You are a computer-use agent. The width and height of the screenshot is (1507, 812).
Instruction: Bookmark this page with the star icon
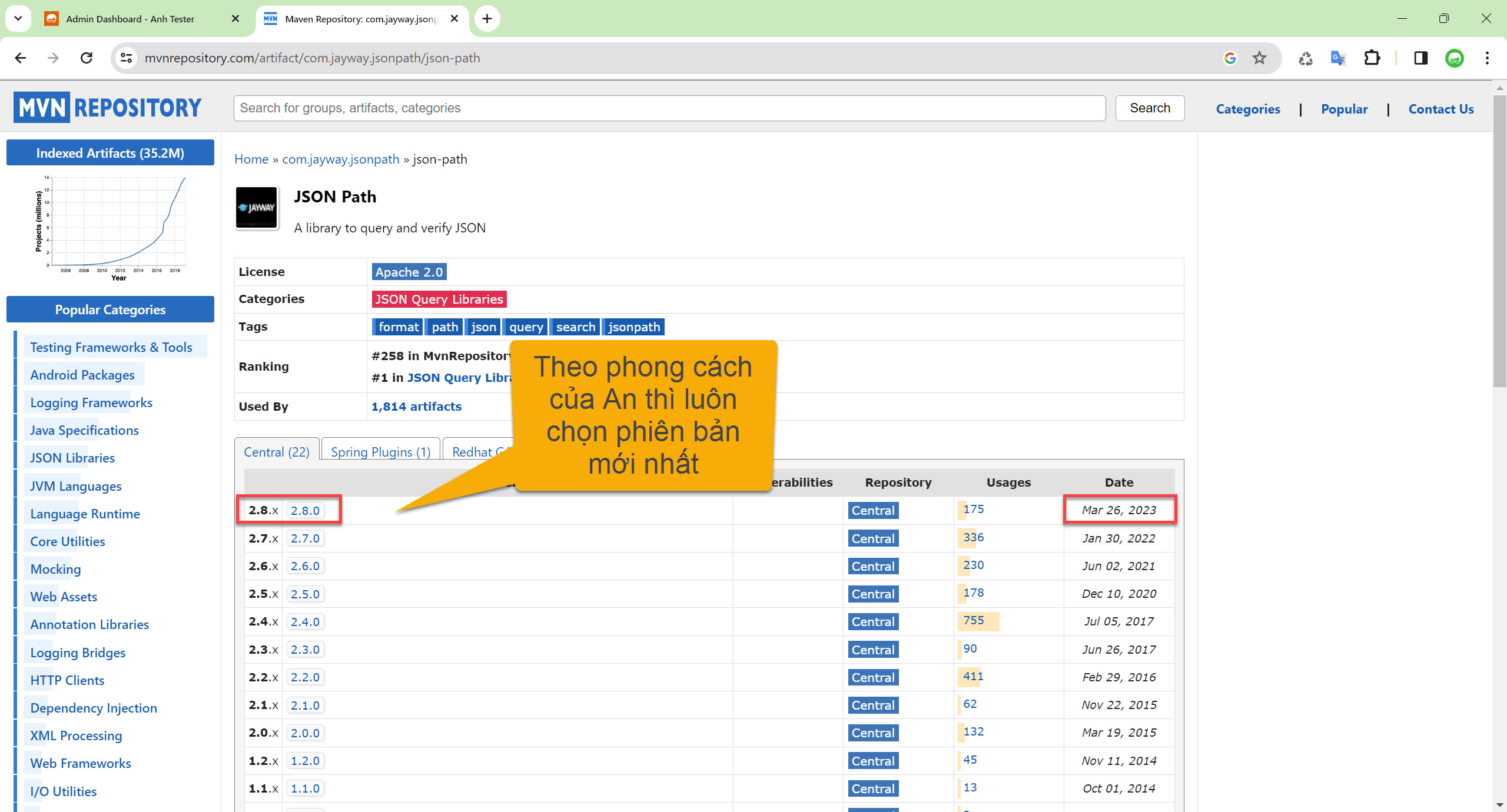(1259, 58)
